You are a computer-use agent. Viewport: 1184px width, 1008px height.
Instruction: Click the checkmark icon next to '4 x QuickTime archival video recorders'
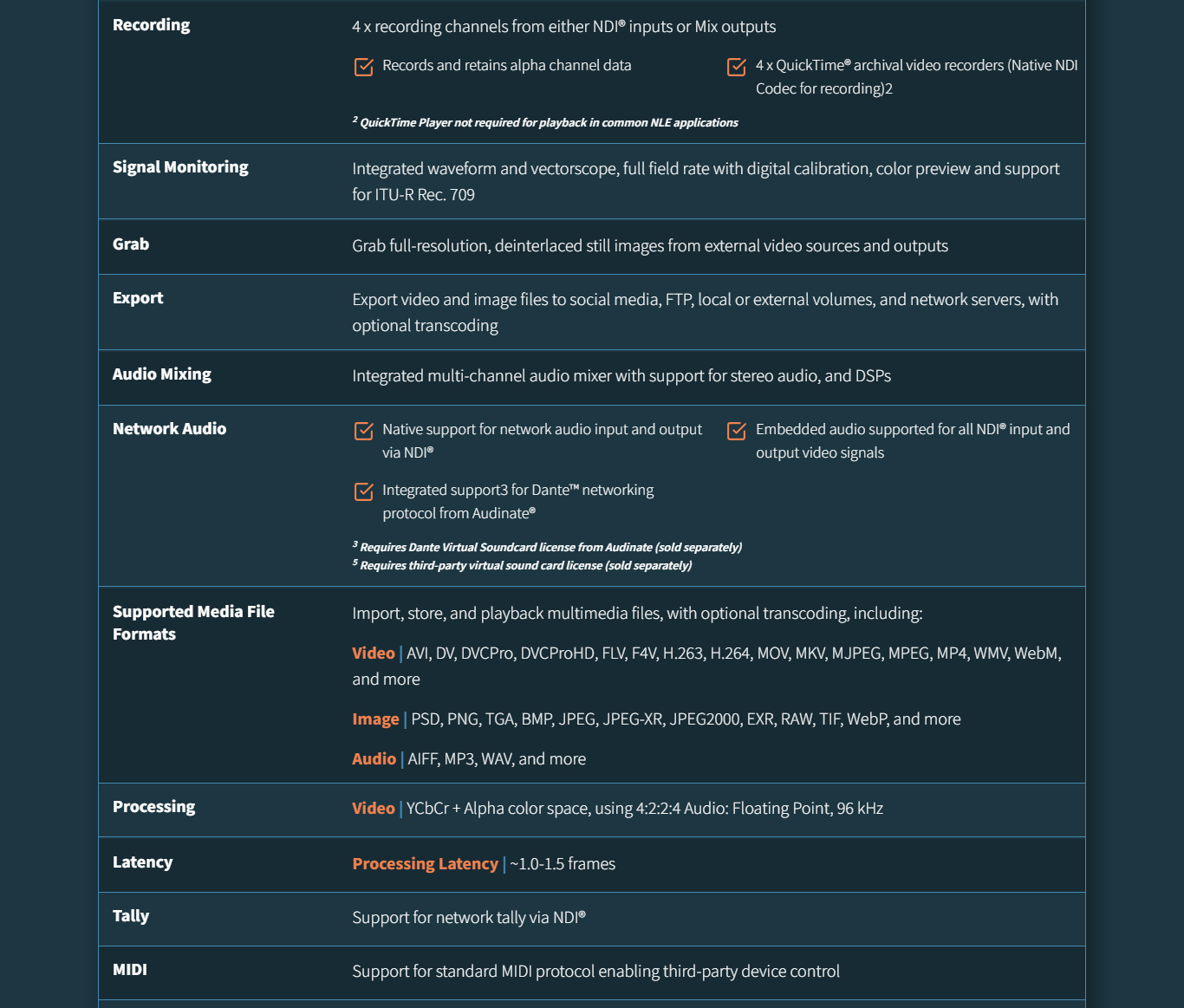coord(737,67)
